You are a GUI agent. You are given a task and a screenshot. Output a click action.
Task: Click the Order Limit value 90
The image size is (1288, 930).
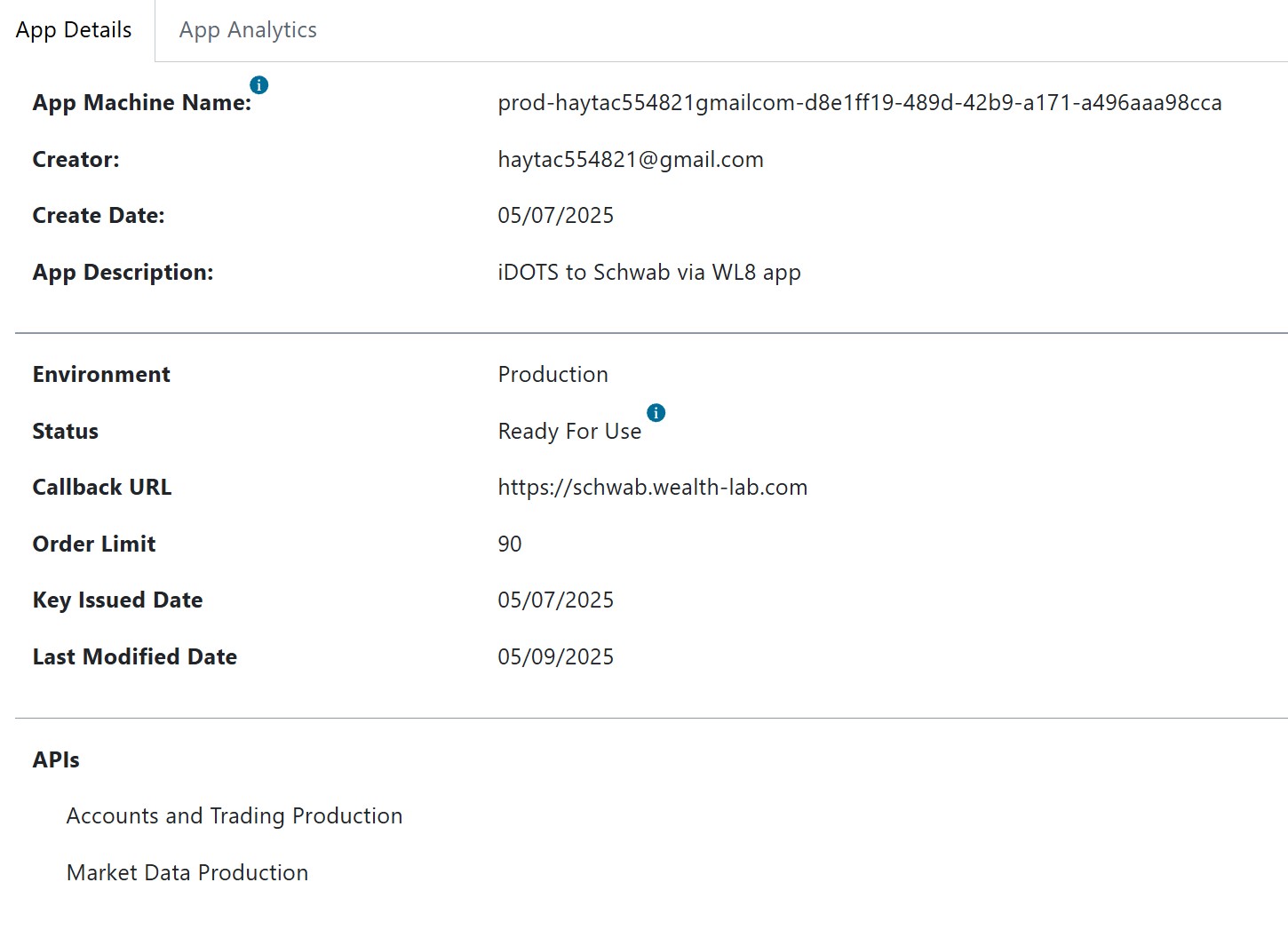click(x=510, y=544)
